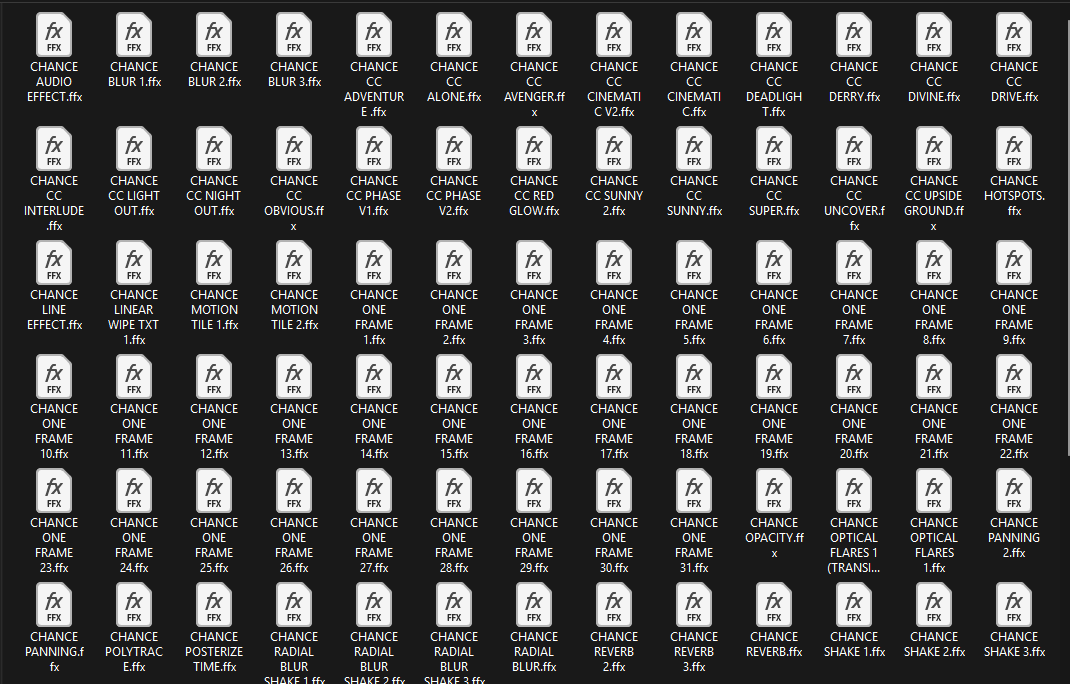This screenshot has width=1070, height=684.
Task: Select the CHANCE CC NIGHT OUT.ffx file icon
Action: [214, 148]
